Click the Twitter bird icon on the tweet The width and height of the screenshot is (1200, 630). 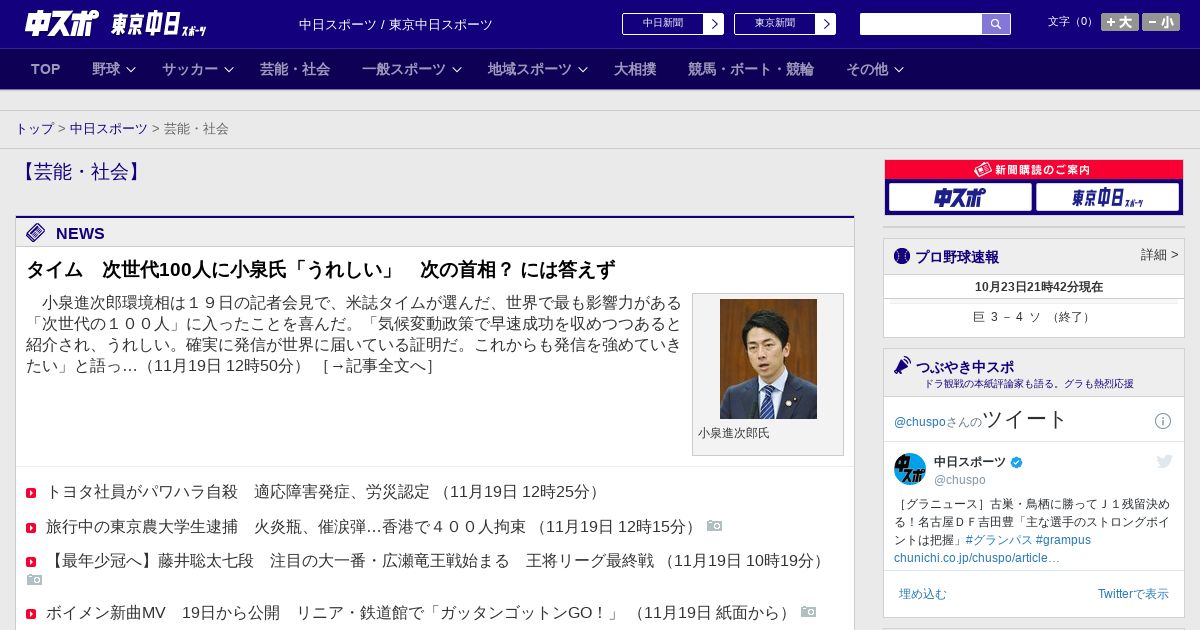[1164, 461]
